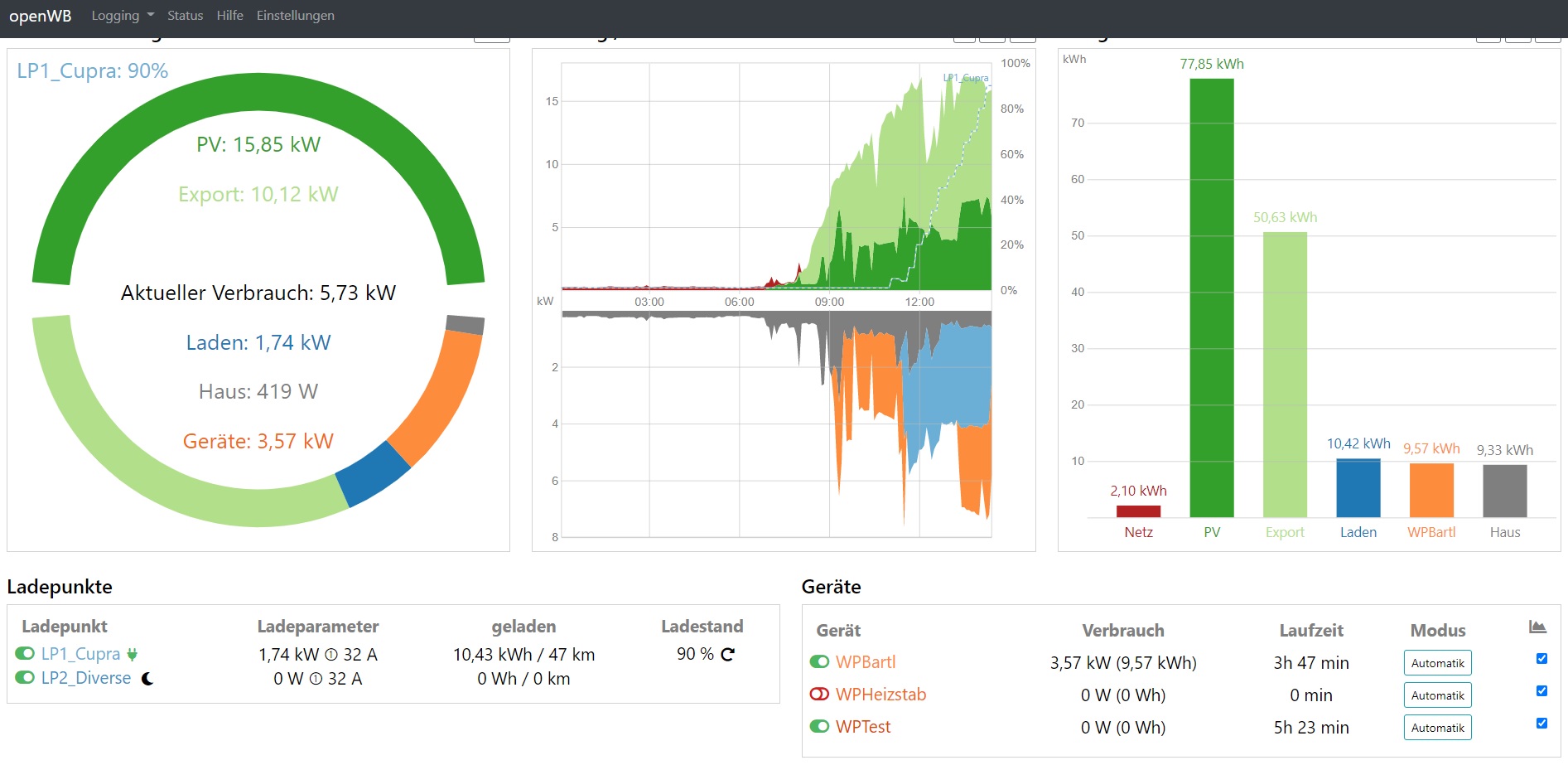
Task: Uncheck the graph checkbox for WPHeizstab
Action: [x=1541, y=691]
